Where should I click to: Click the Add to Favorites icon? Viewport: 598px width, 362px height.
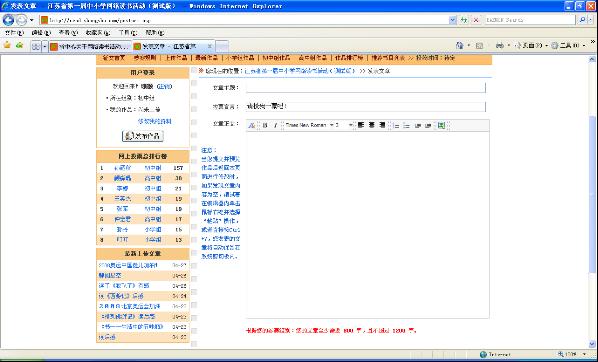coord(19,45)
